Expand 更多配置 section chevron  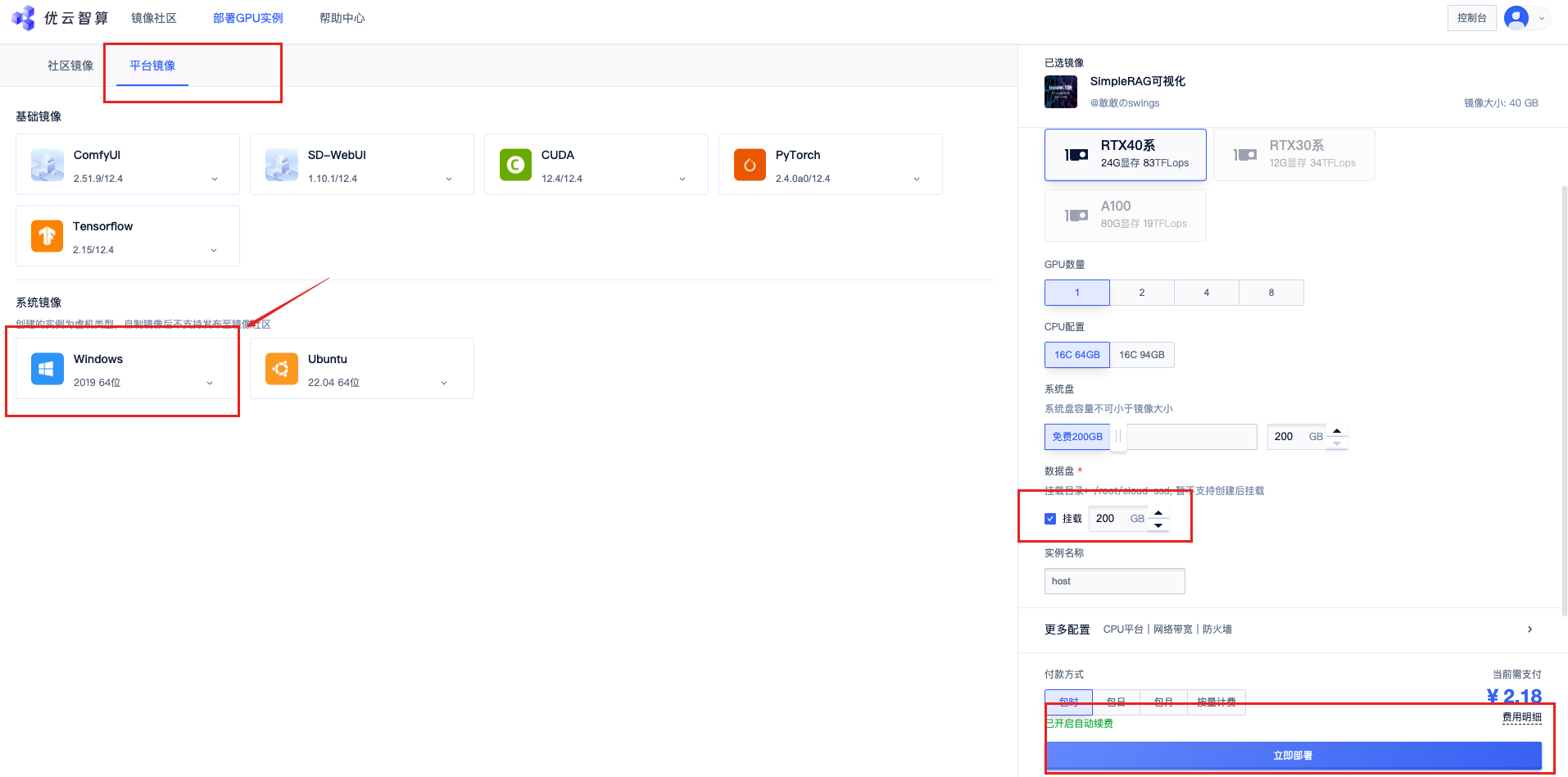1529,629
